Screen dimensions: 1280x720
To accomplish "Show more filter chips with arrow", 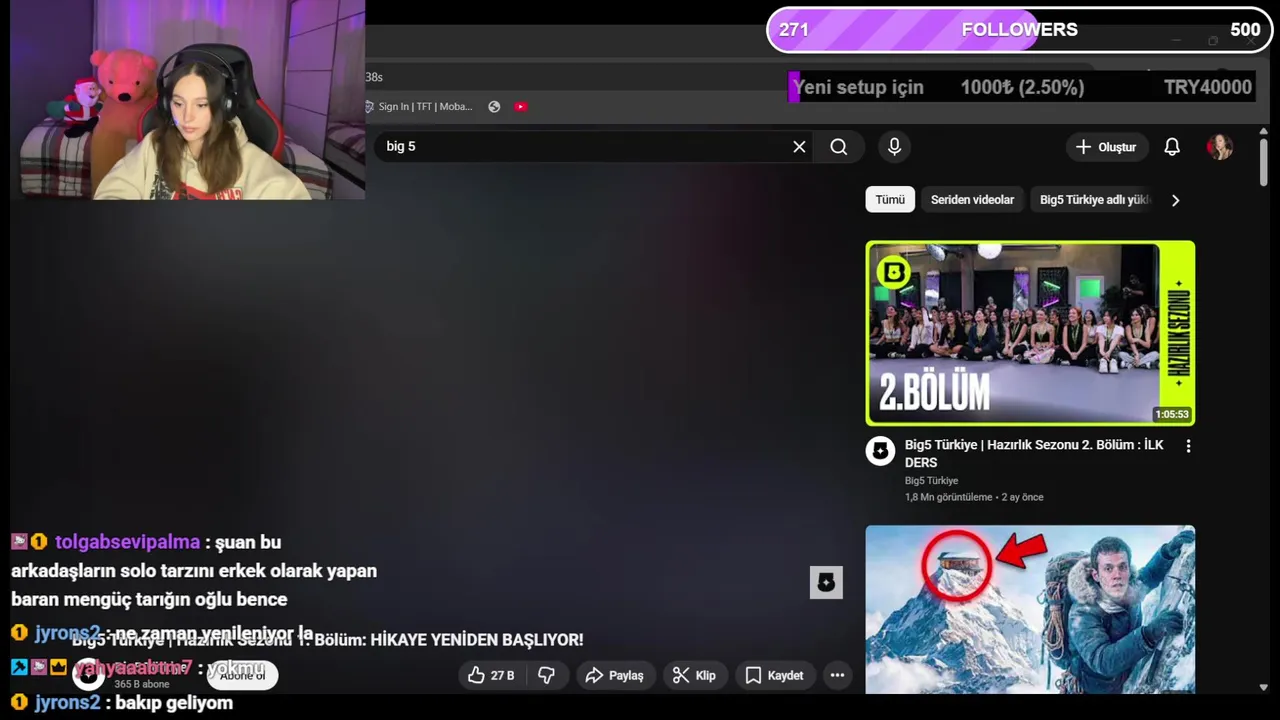I will (1175, 200).
